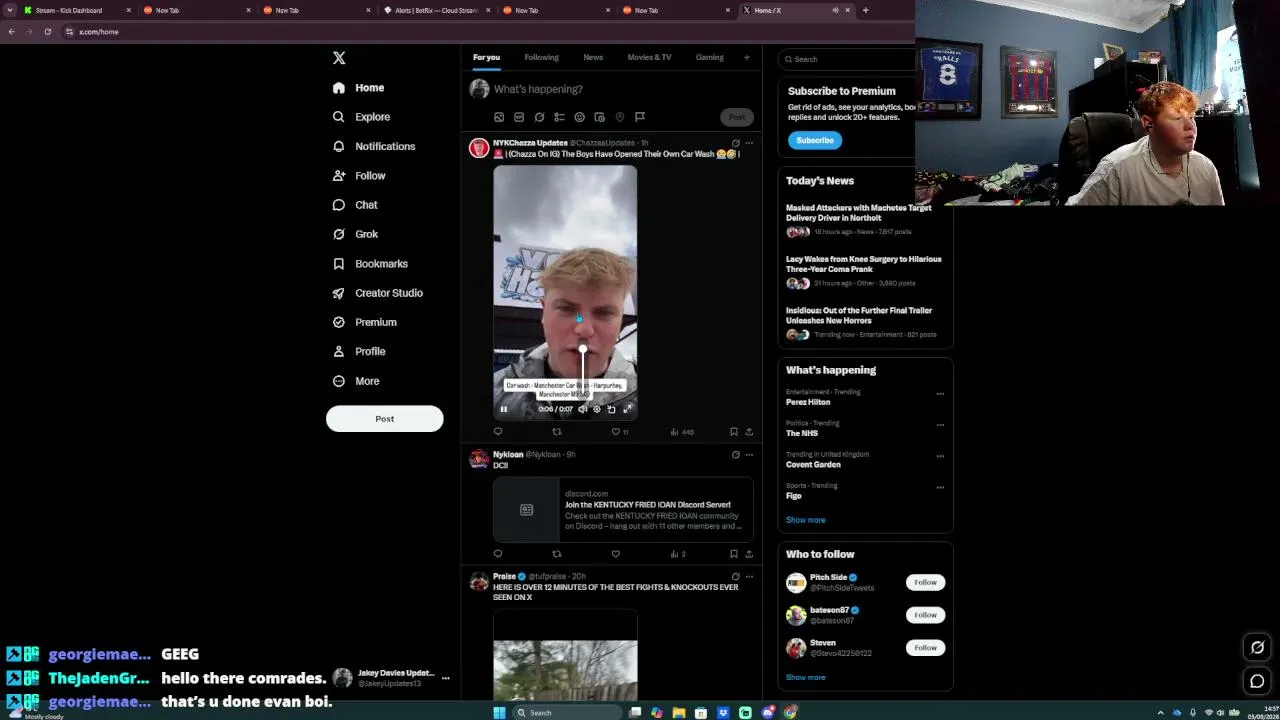Click the Grok icon on NYKChazza Updates post
Image resolution: width=1280 pixels, height=720 pixels.
tap(735, 143)
